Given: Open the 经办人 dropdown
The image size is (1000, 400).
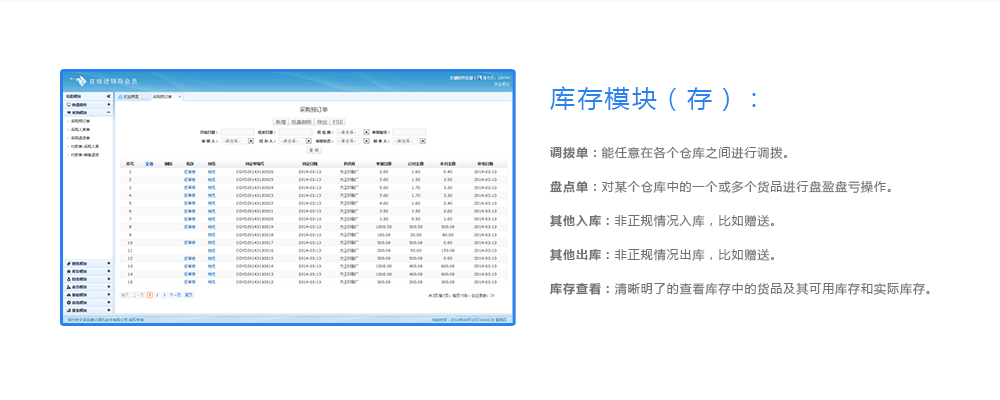Looking at the screenshot, I should tap(293, 140).
